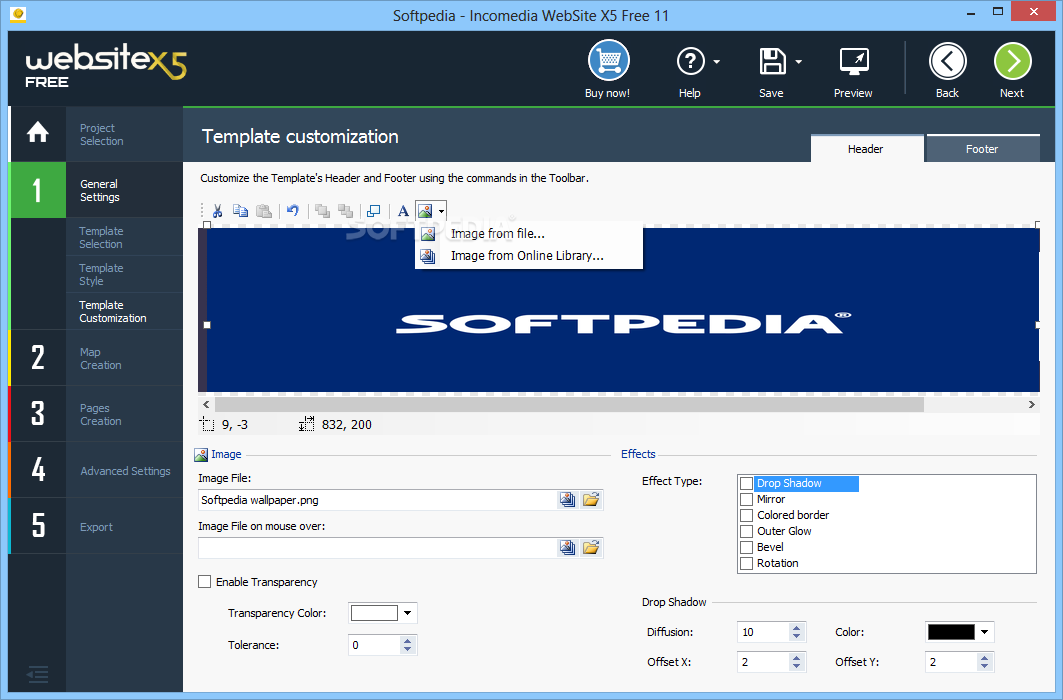
Task: Click the Buy now! shopping cart icon
Action: (x=608, y=61)
